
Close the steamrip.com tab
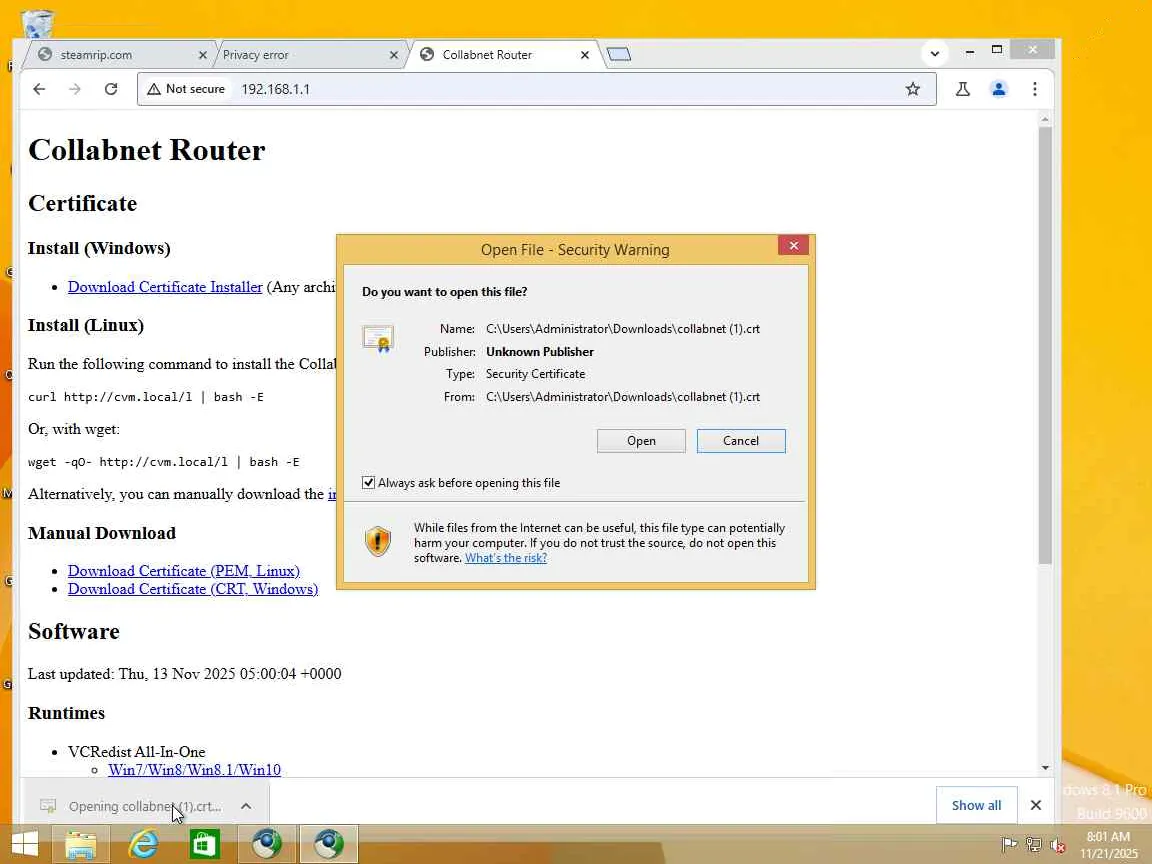tap(203, 55)
